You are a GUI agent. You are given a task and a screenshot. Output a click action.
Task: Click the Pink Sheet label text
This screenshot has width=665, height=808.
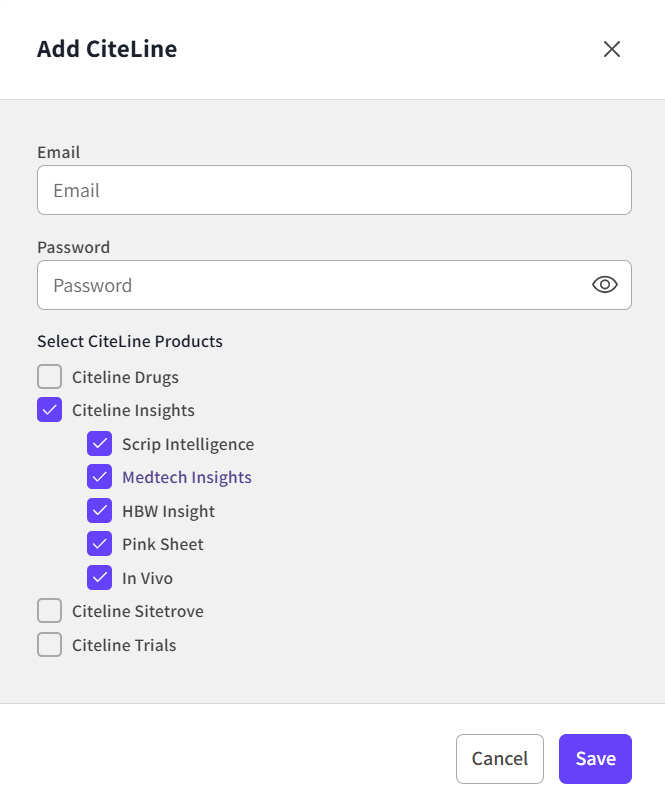pyautogui.click(x=163, y=544)
